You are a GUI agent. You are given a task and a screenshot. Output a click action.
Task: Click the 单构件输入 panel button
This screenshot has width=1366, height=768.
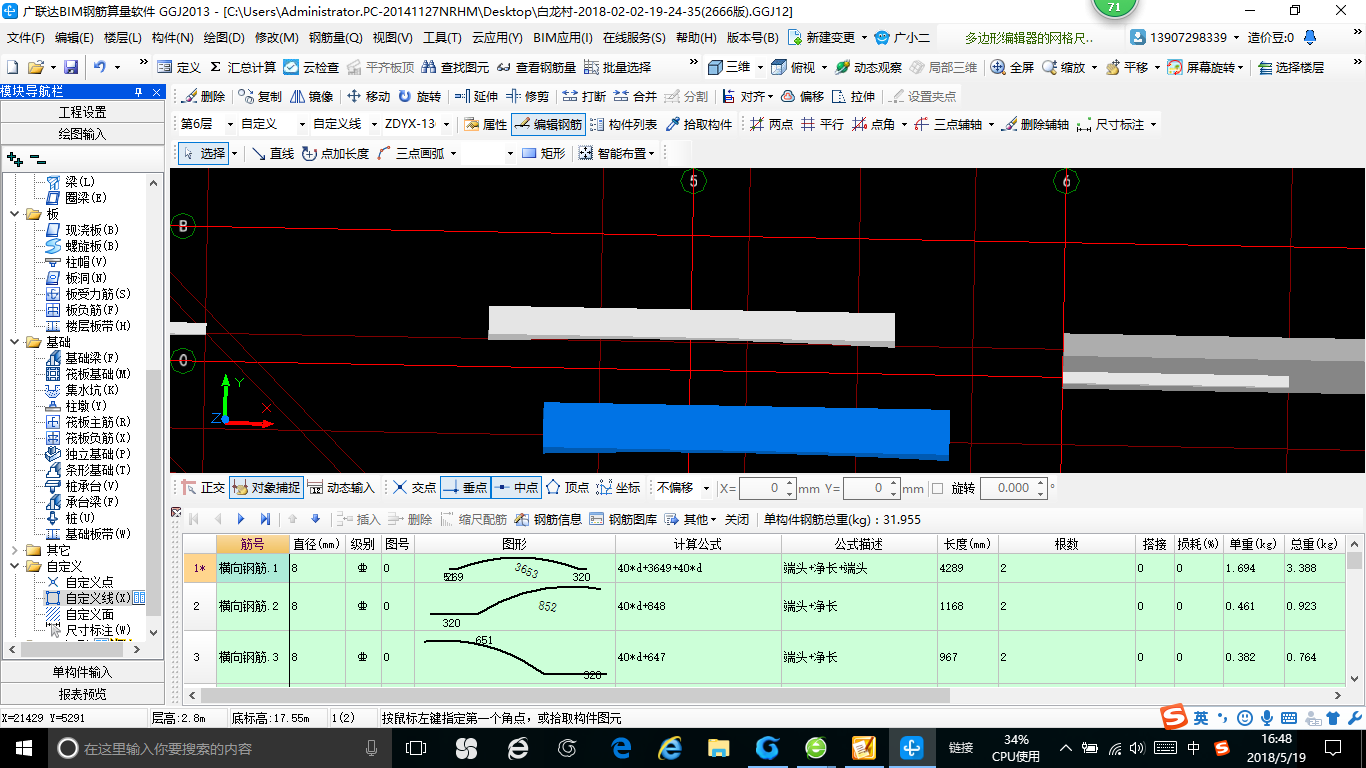coord(82,672)
